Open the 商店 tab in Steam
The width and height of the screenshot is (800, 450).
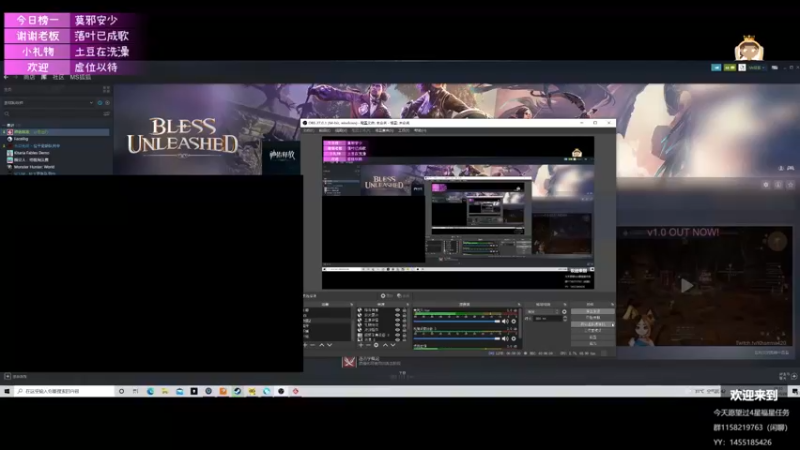pyautogui.click(x=29, y=78)
